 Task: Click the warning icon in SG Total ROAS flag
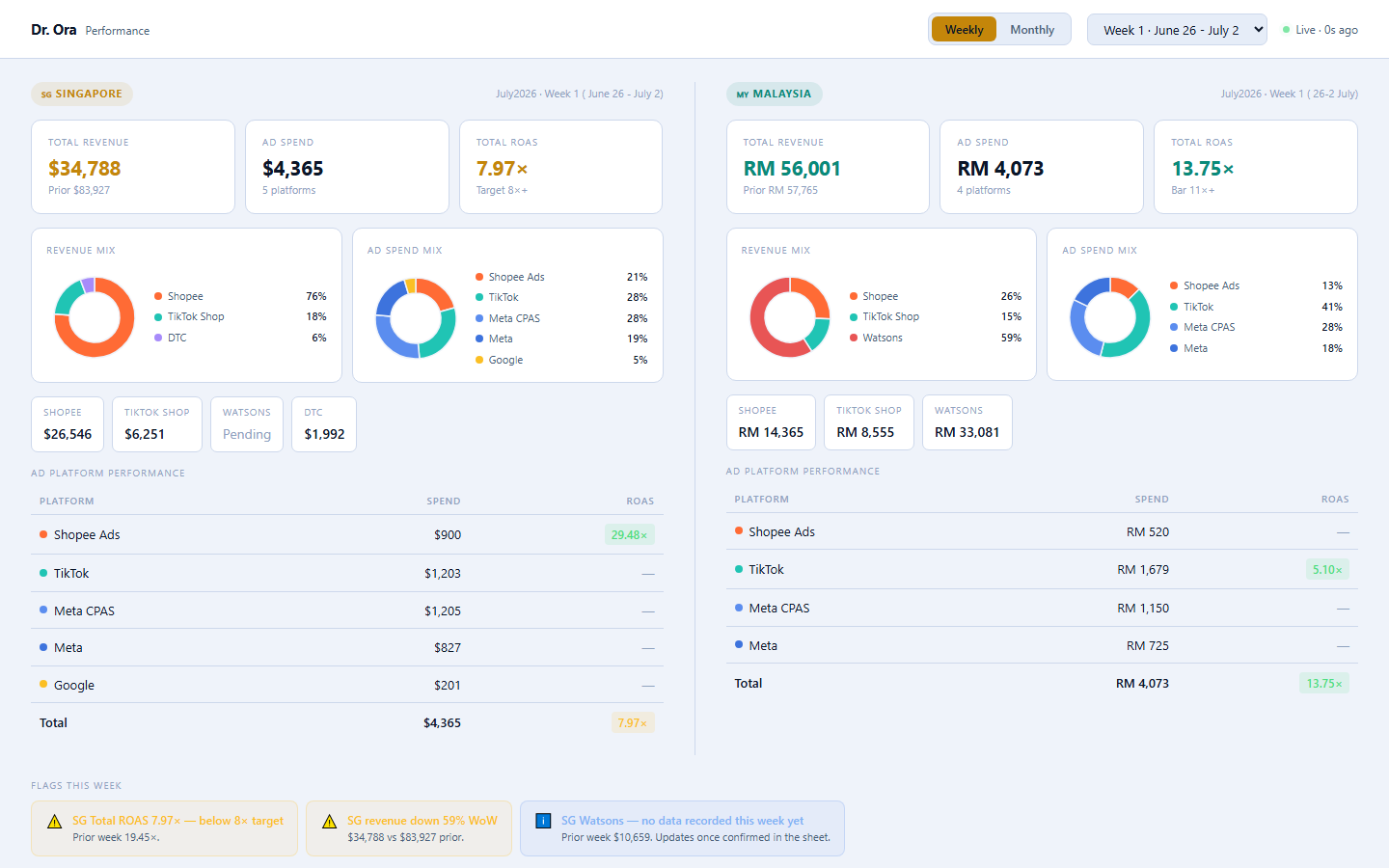[x=55, y=822]
